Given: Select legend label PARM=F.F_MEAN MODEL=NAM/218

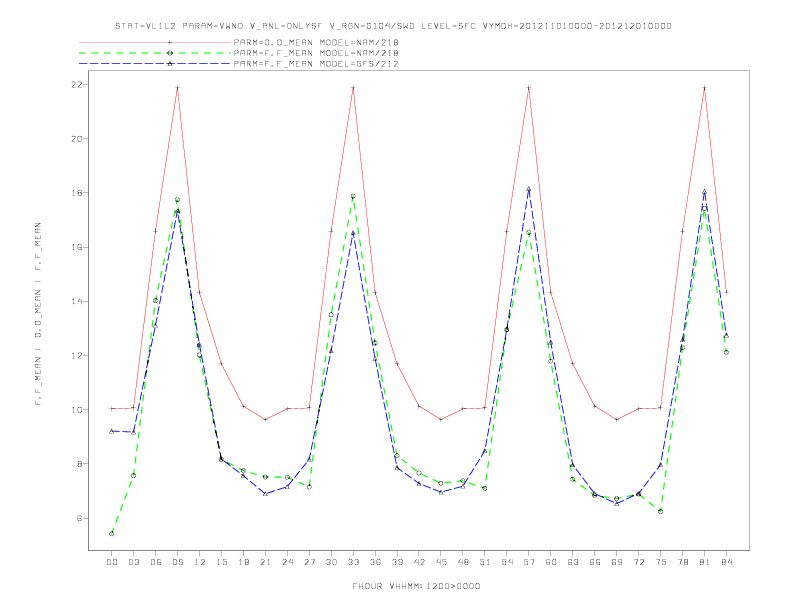Looking at the screenshot, I should (x=316, y=53).
